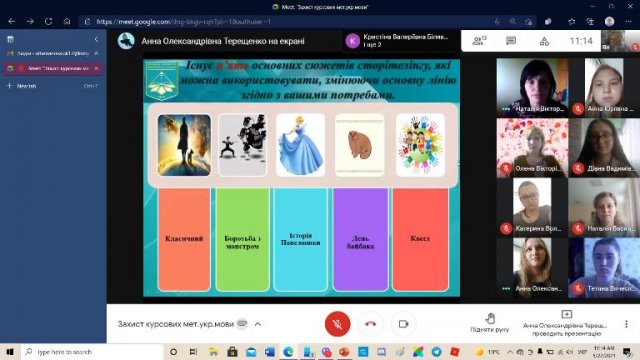Toggle captions next to meeting title

pyautogui.click(x=242, y=324)
